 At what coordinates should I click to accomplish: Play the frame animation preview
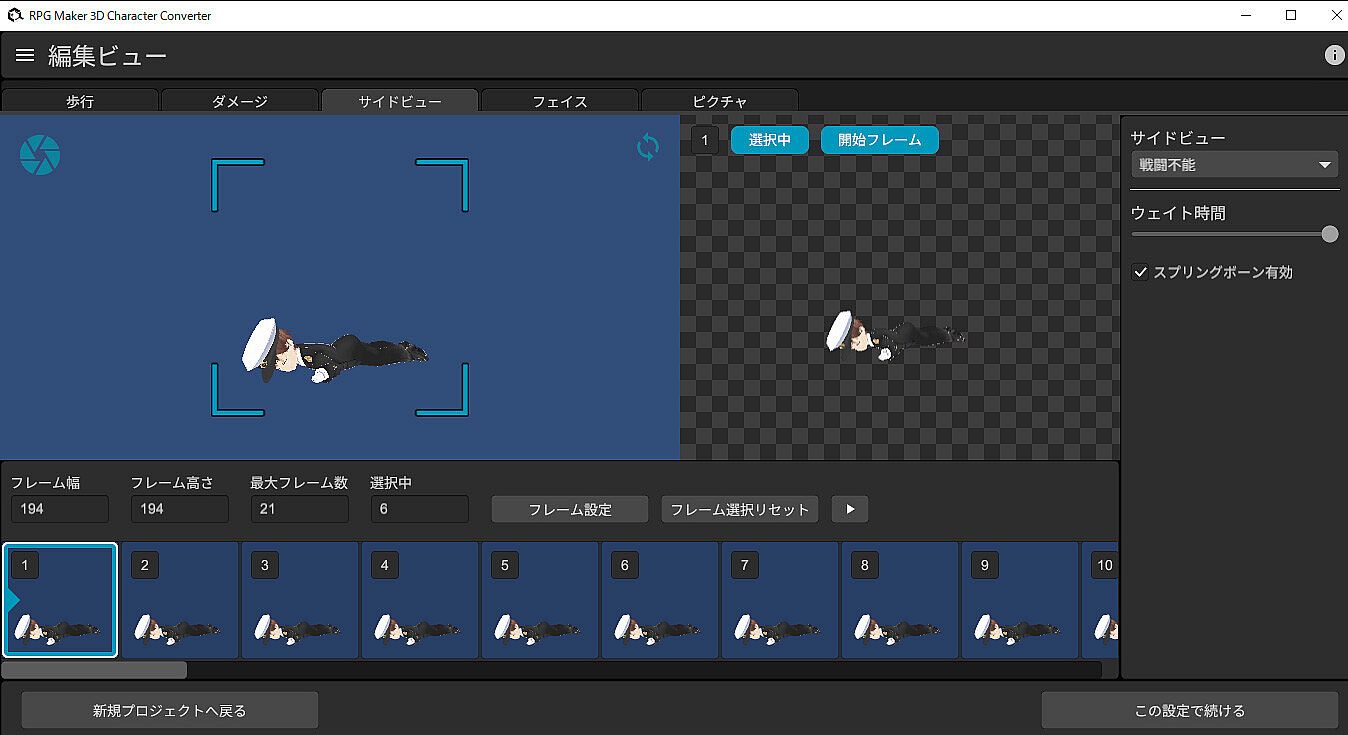850,509
